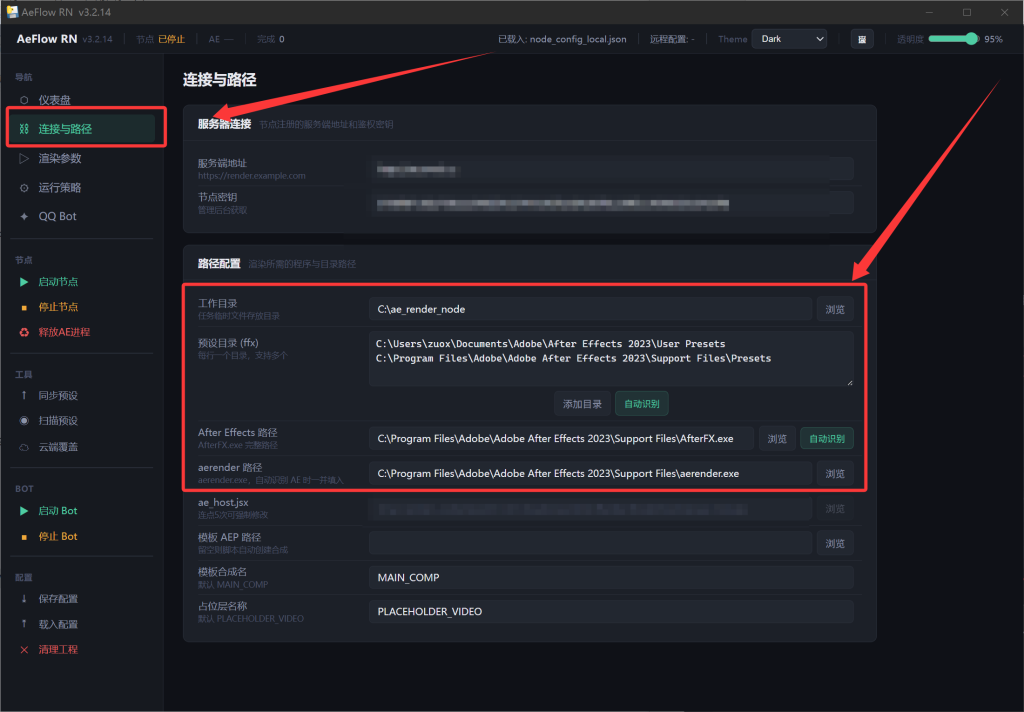Click the 模板合成名 MAIN_COMP input field
The image size is (1024, 712).
[x=610, y=578]
